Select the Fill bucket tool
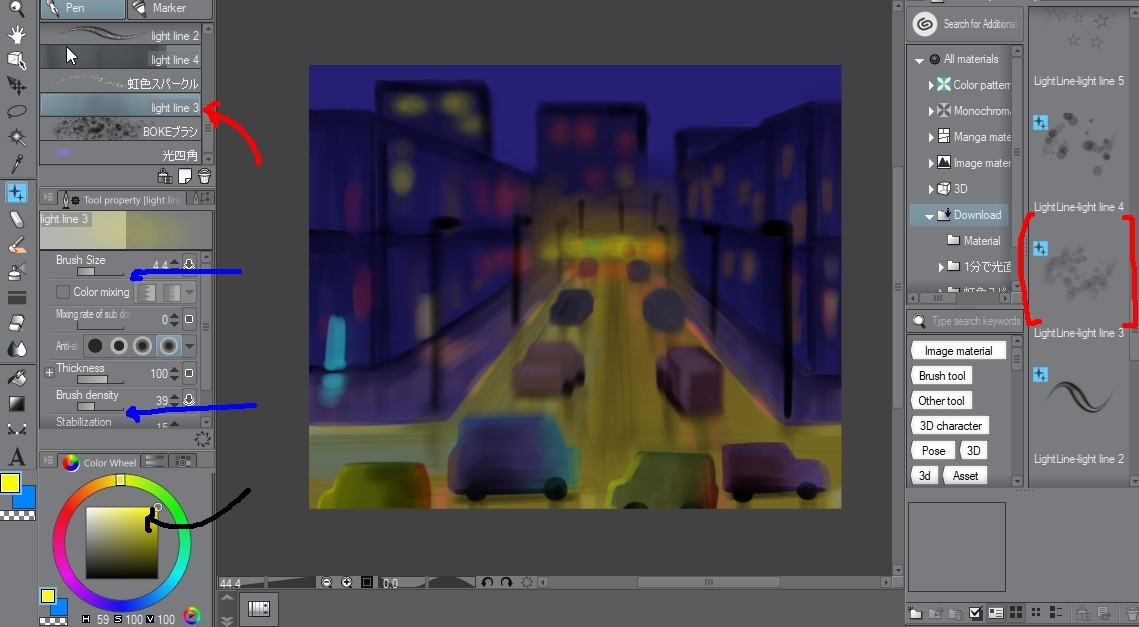The image size is (1139, 627). [16, 378]
